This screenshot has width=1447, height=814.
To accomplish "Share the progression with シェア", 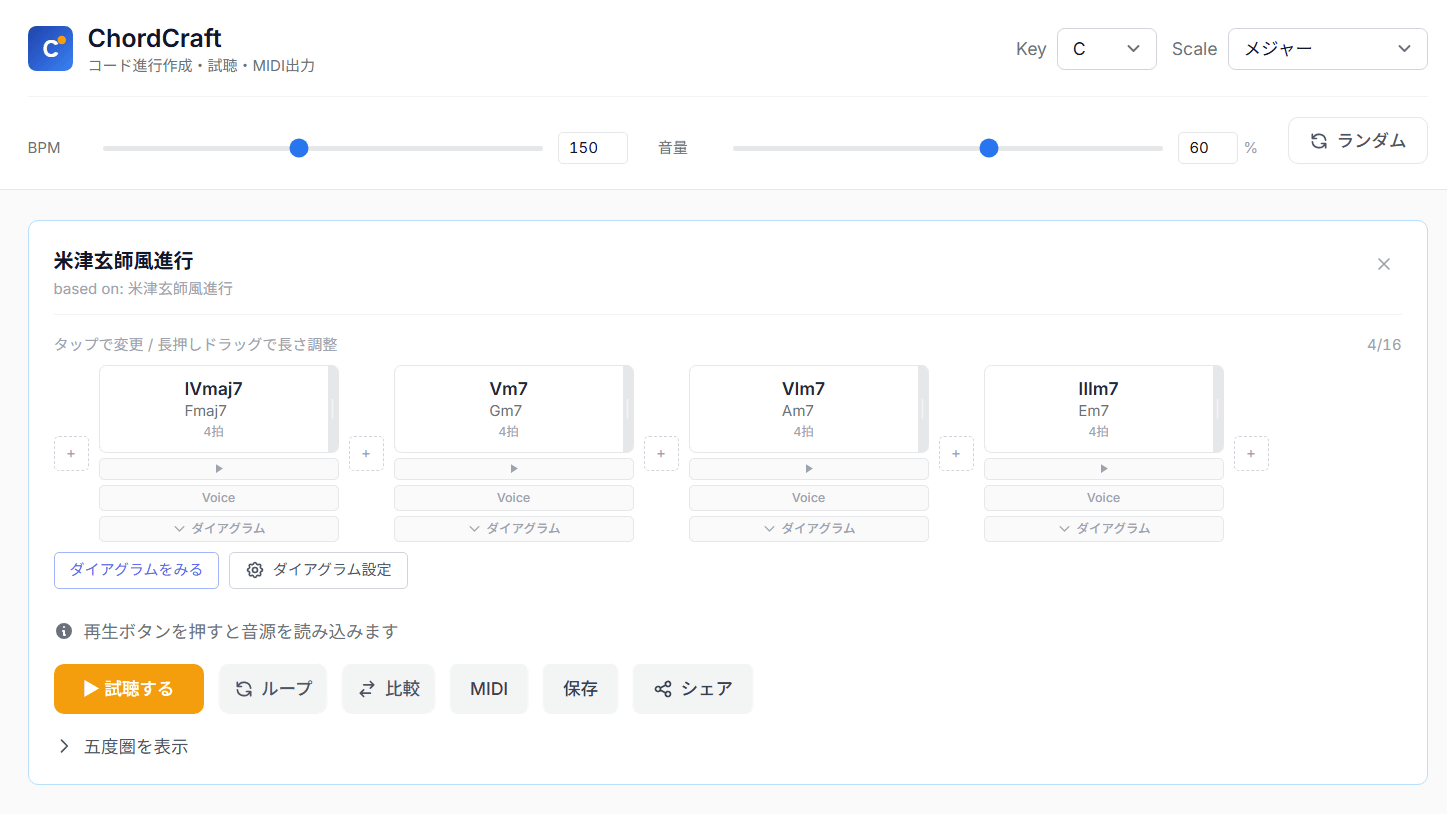I will point(692,689).
